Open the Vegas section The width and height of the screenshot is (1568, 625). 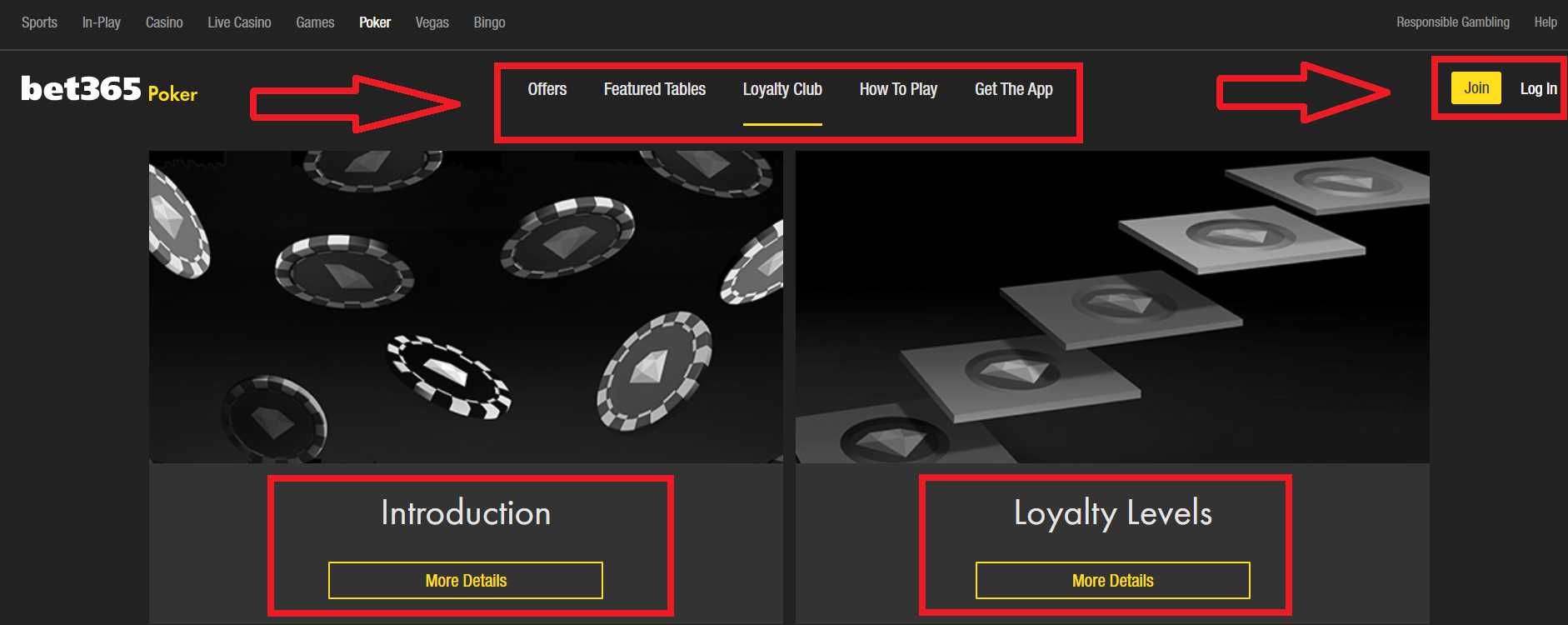432,22
